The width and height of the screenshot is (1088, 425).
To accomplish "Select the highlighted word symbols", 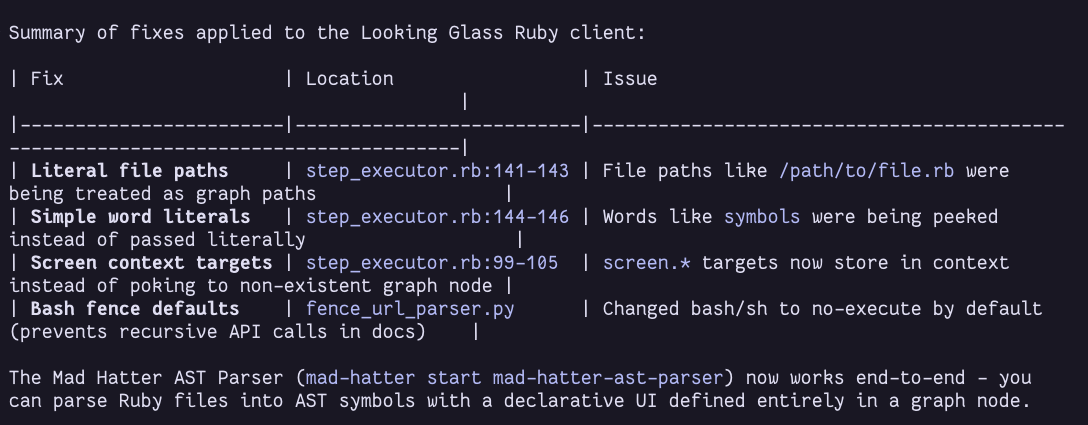I will click(x=762, y=217).
